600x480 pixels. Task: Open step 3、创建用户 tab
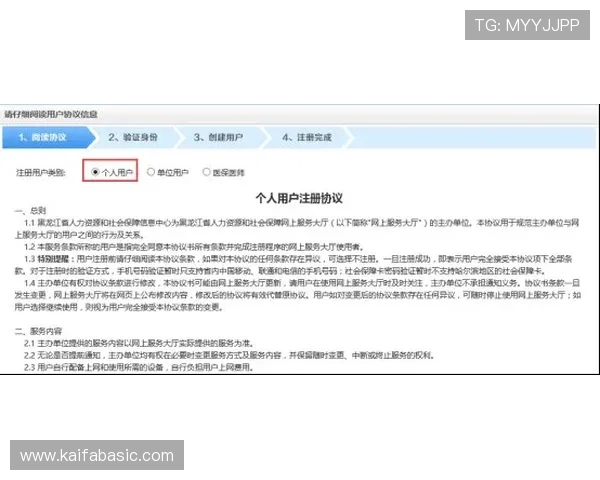click(218, 137)
